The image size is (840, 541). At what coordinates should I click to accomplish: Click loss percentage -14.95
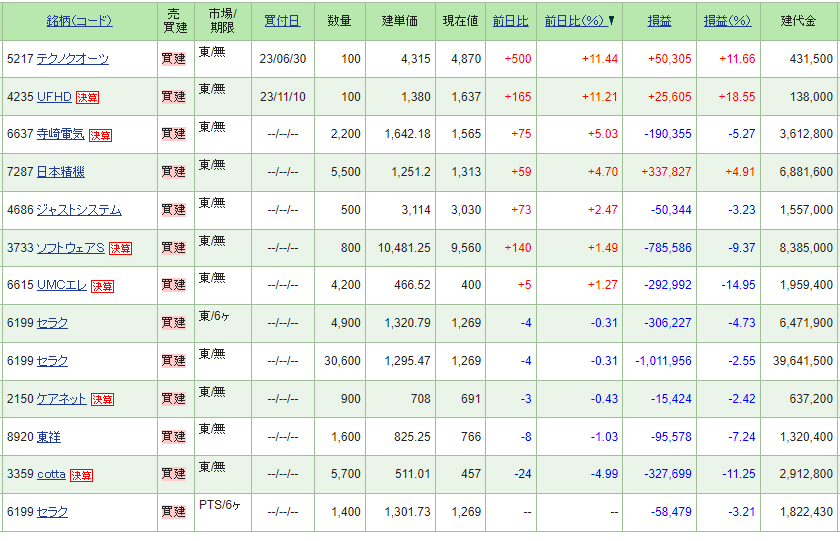tap(738, 285)
